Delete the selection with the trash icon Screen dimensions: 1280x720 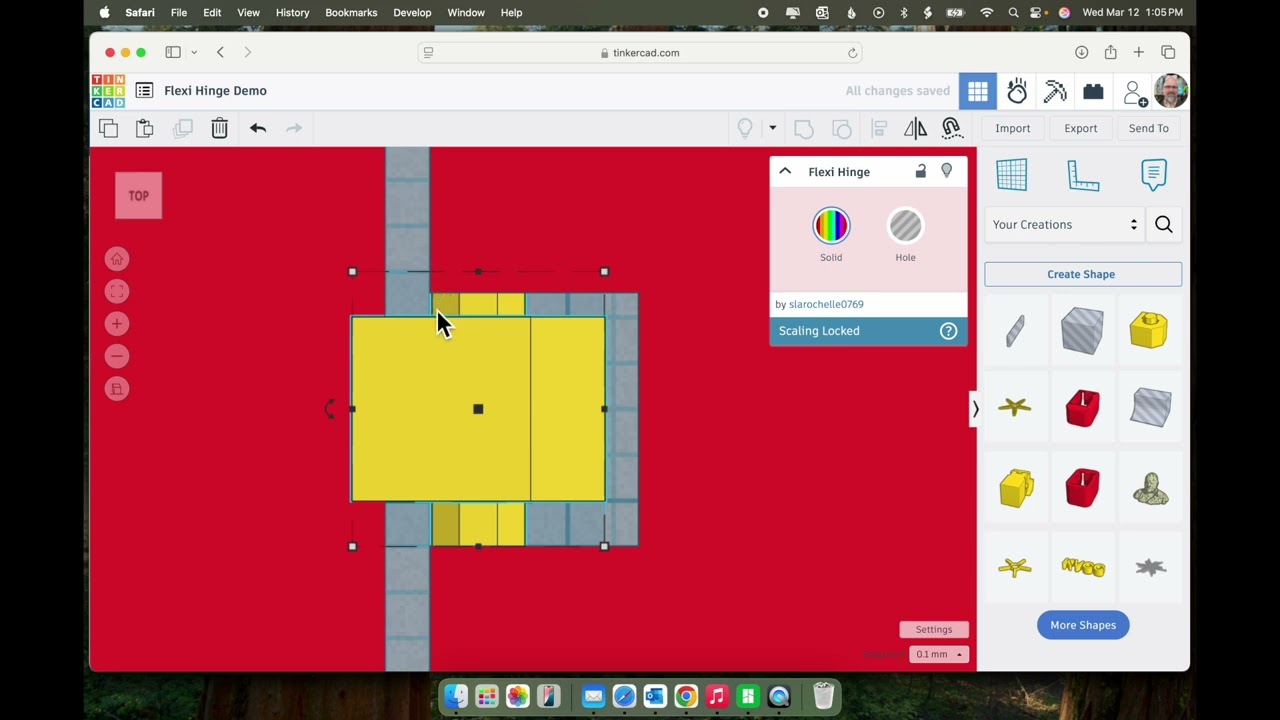point(219,128)
